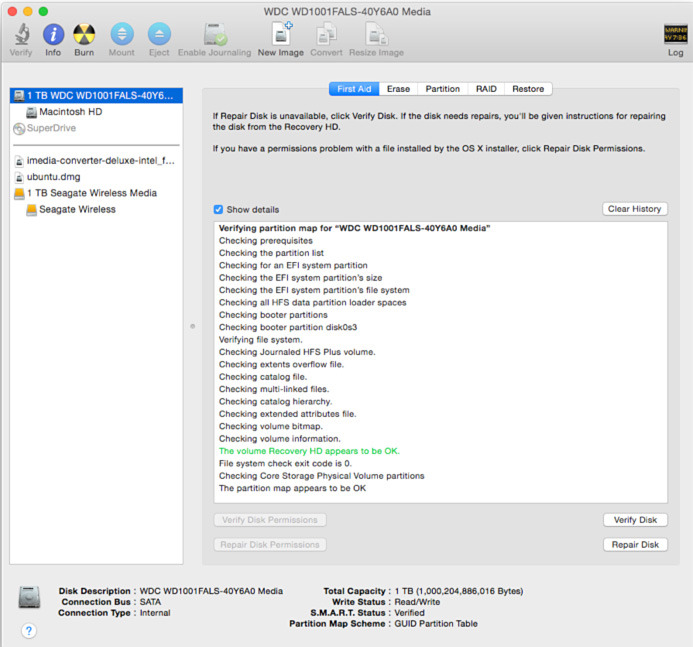This screenshot has width=693, height=647.
Task: Click the Write Status 'Read/Write' value
Action: click(x=417, y=602)
